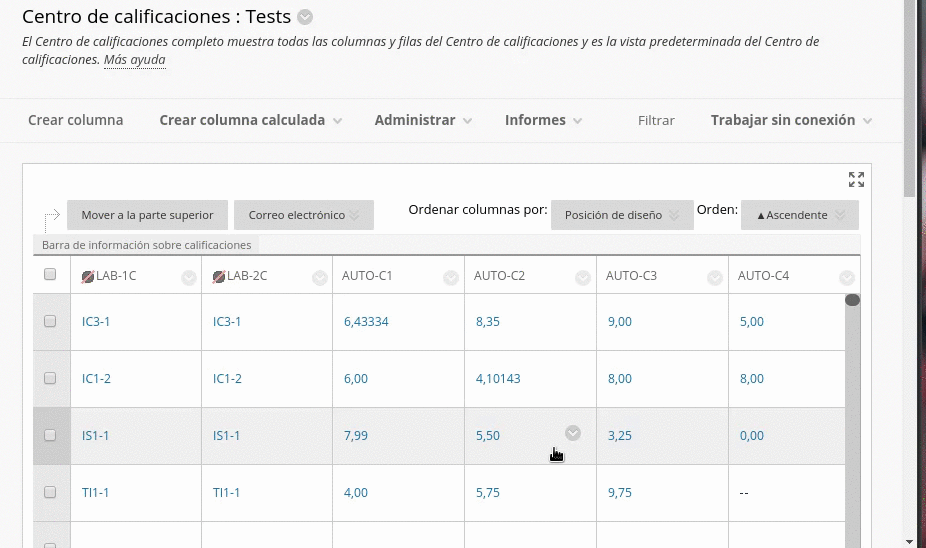This screenshot has width=926, height=548.
Task: Open the Correo electrónico dropdown
Action: pyautogui.click(x=303, y=215)
